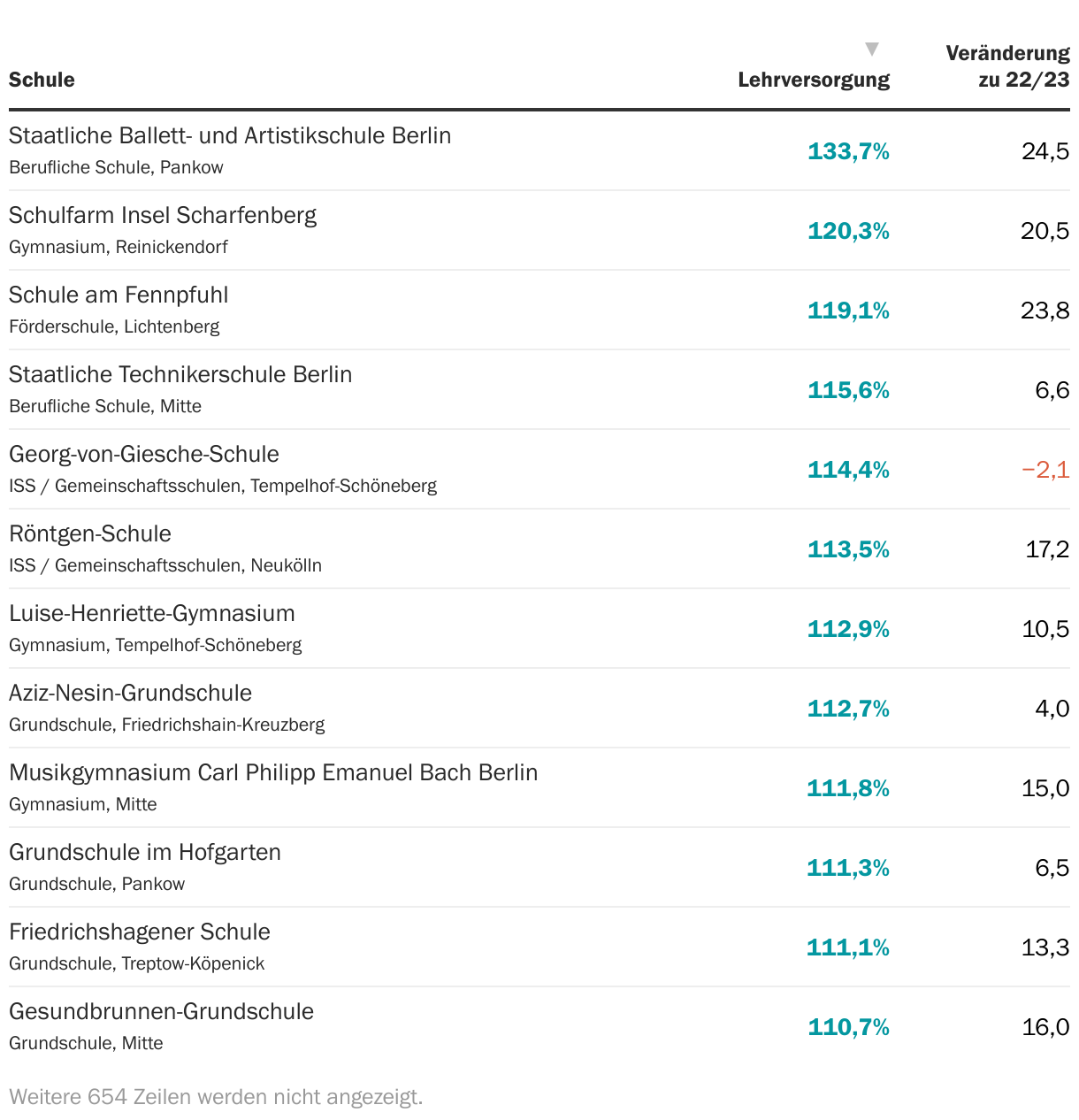Select the Staatliche Ballett- und Artistikschule Berlin row
Viewport: 1079px width, 1120px height.
[x=230, y=136]
